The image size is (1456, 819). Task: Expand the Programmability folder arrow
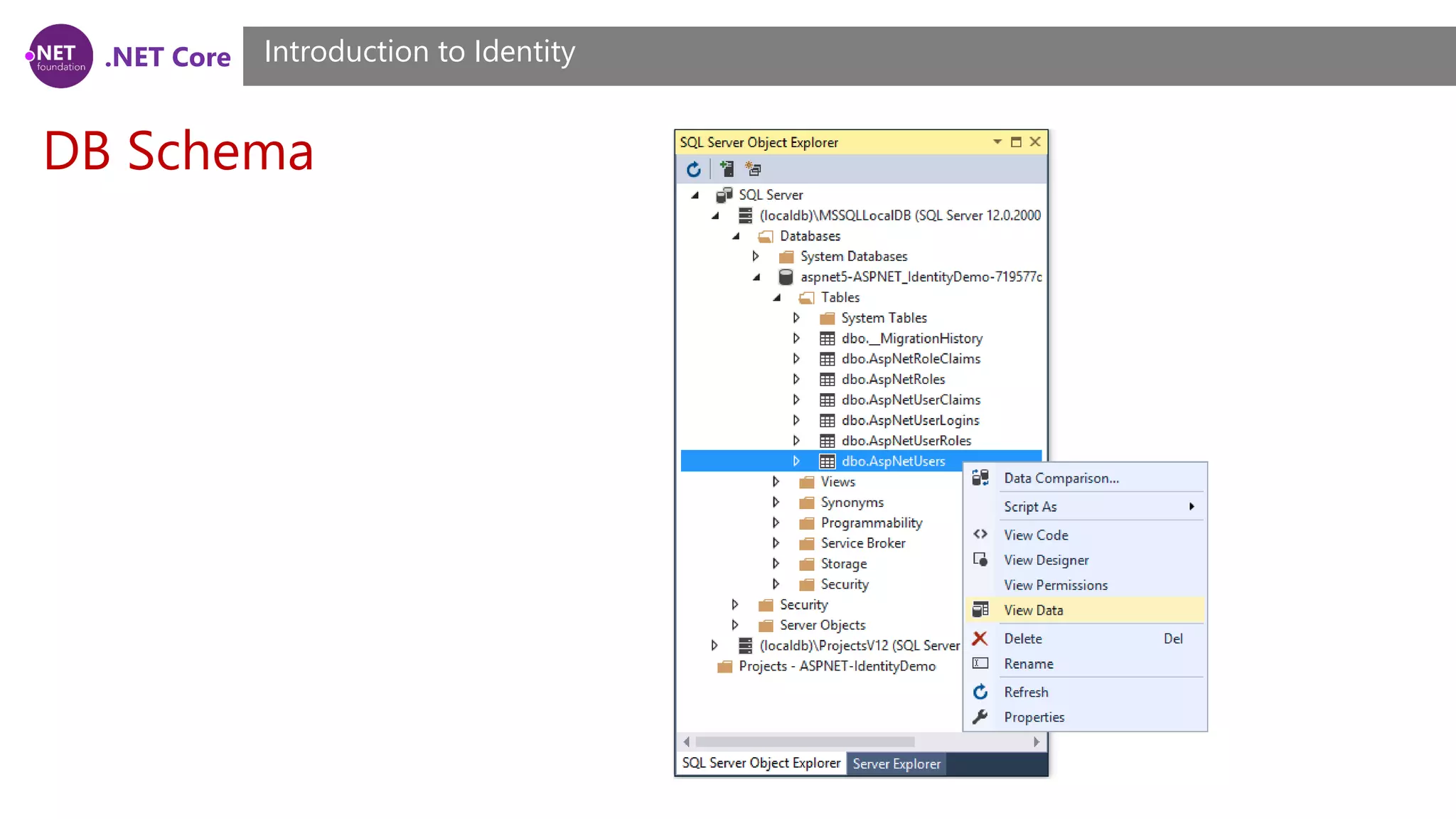coord(776,523)
